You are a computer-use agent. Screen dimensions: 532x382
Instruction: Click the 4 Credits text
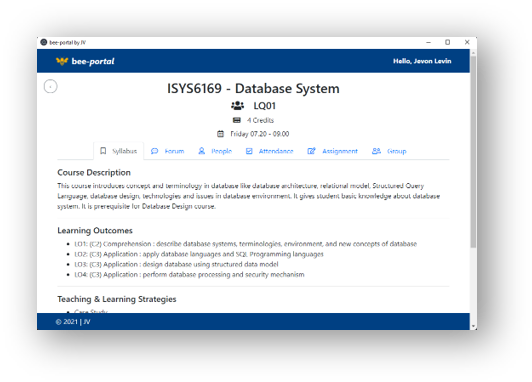tap(260, 120)
